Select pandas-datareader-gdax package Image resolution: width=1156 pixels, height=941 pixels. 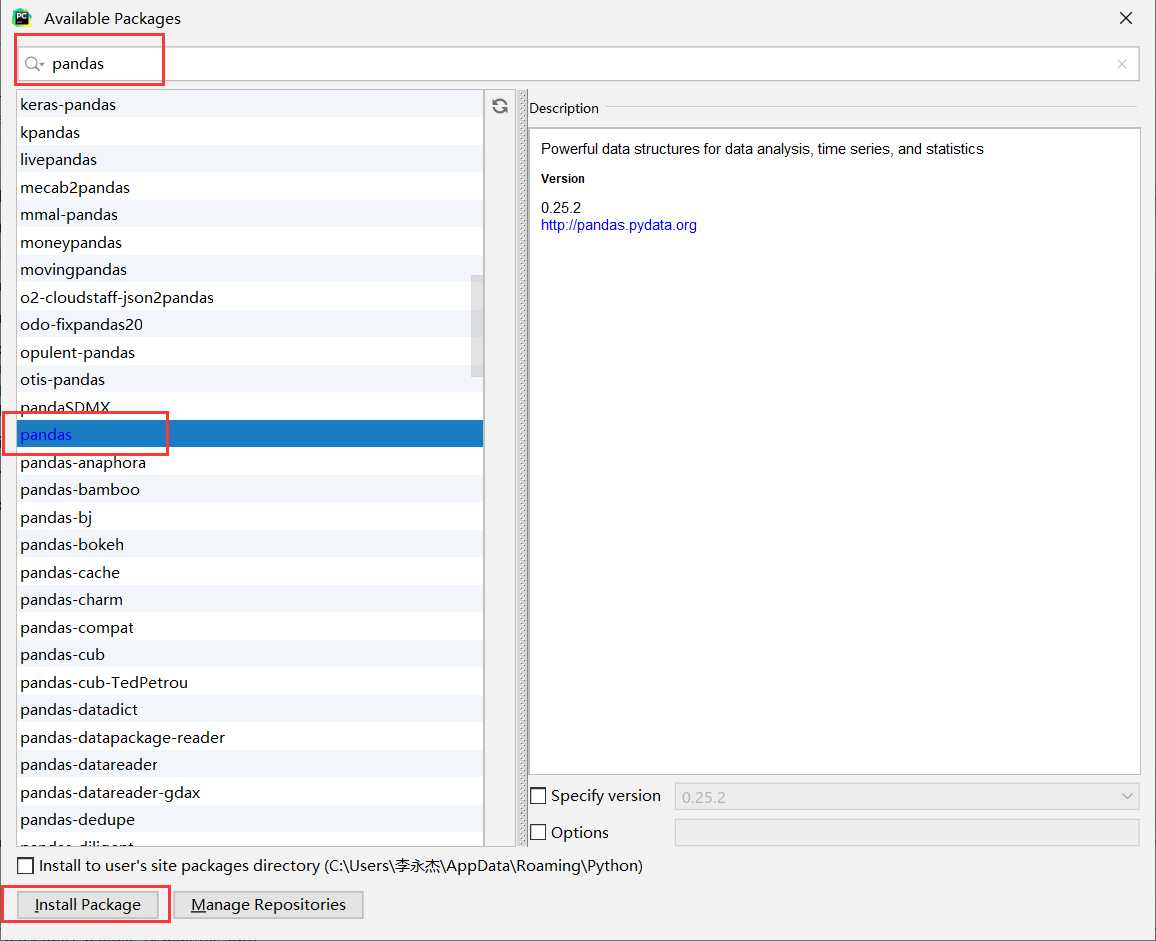pos(250,792)
